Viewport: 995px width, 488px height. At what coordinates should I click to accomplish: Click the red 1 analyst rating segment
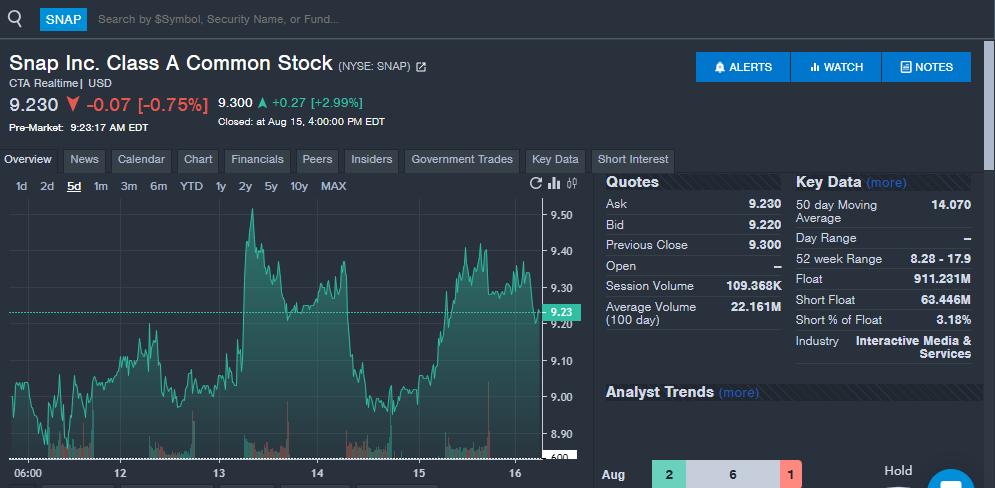click(791, 474)
